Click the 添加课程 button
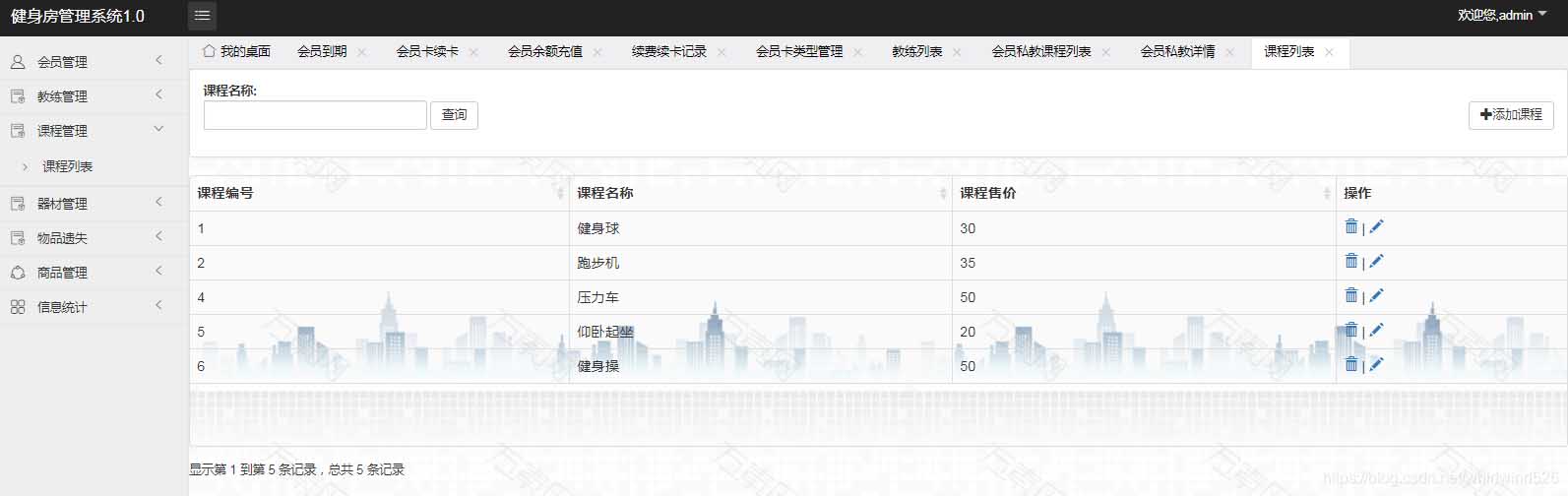Image resolution: width=1568 pixels, height=496 pixels. [x=1511, y=114]
